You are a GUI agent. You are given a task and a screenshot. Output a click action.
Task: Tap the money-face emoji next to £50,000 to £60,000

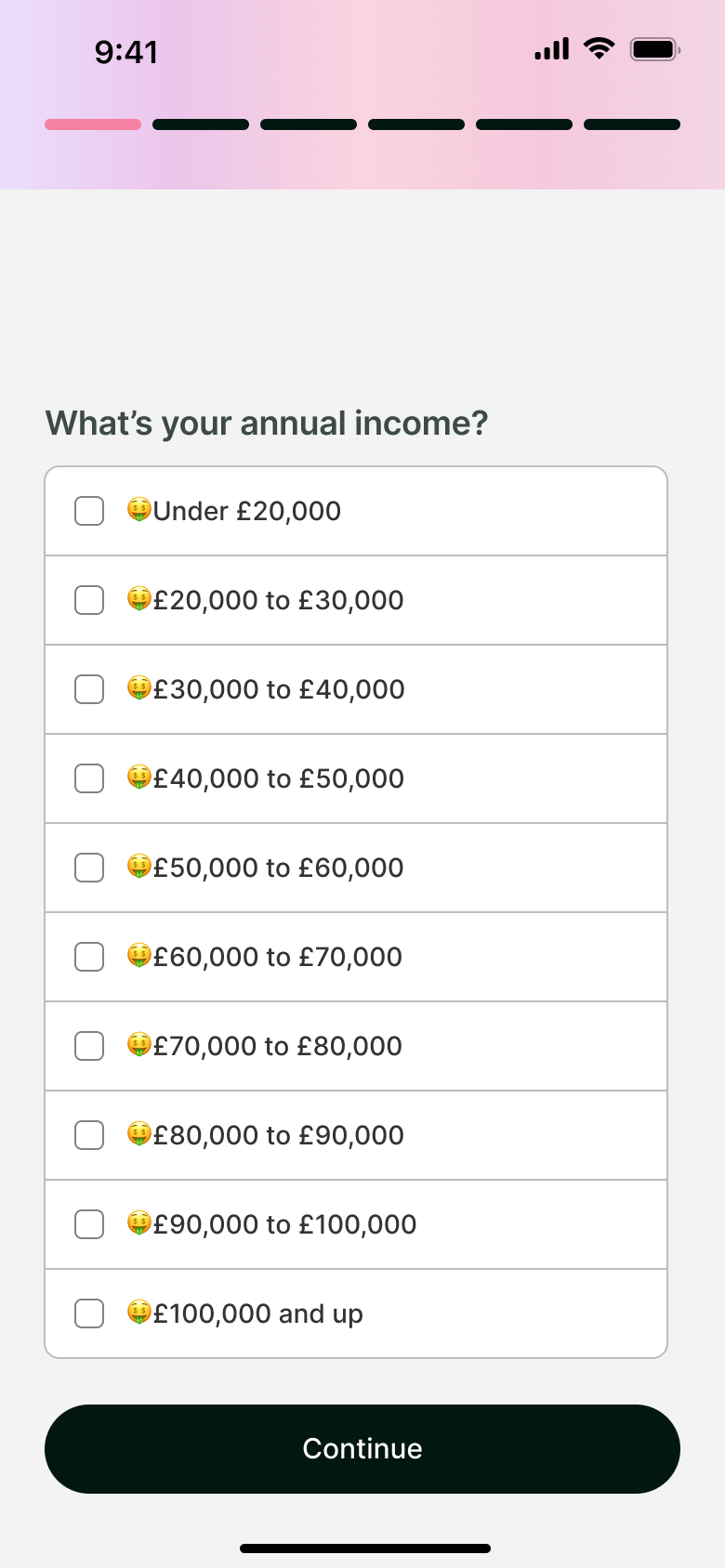[139, 867]
